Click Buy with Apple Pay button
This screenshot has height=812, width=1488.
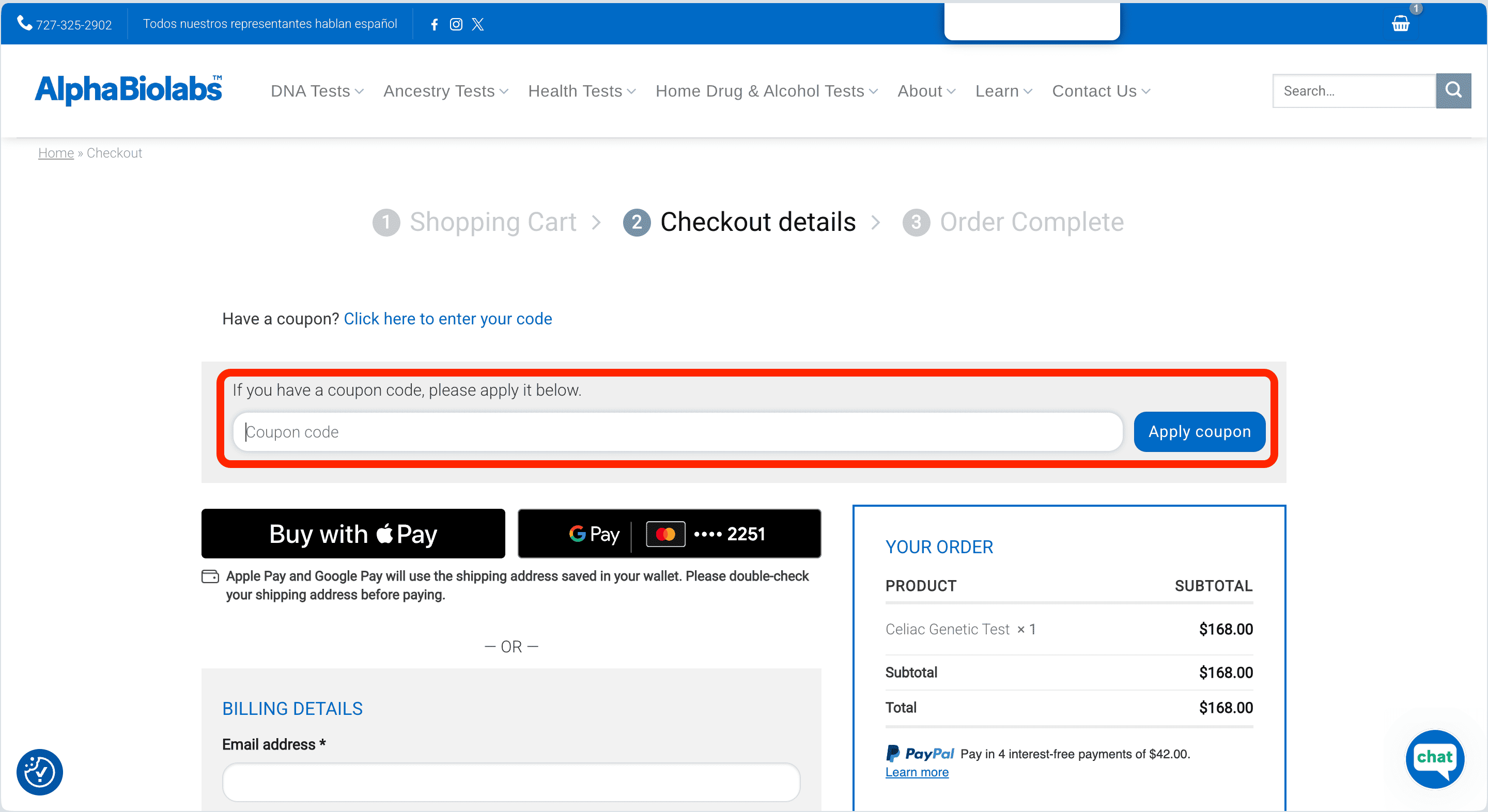coord(353,533)
